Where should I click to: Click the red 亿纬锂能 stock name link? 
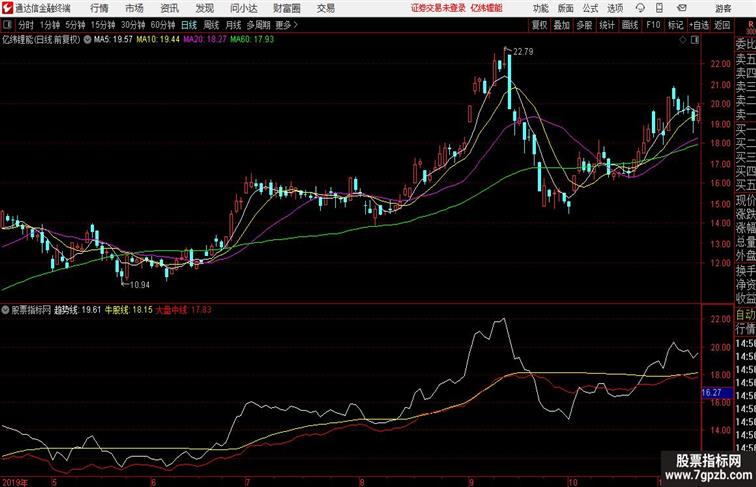[x=486, y=8]
